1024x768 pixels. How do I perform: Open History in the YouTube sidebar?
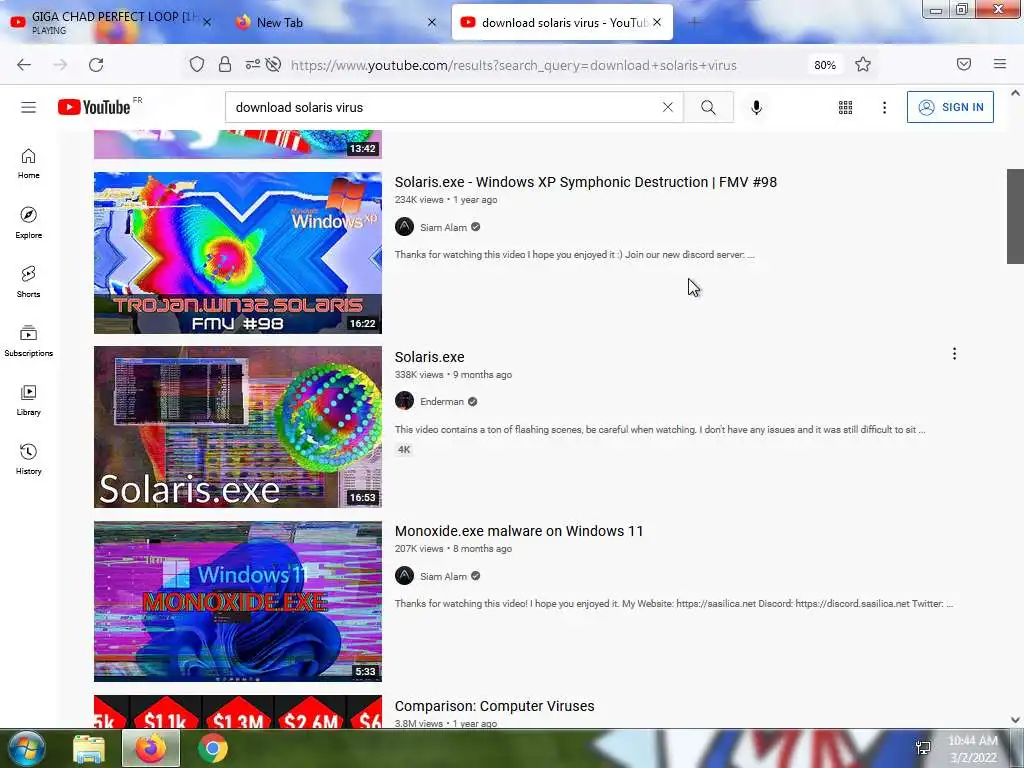click(28, 458)
